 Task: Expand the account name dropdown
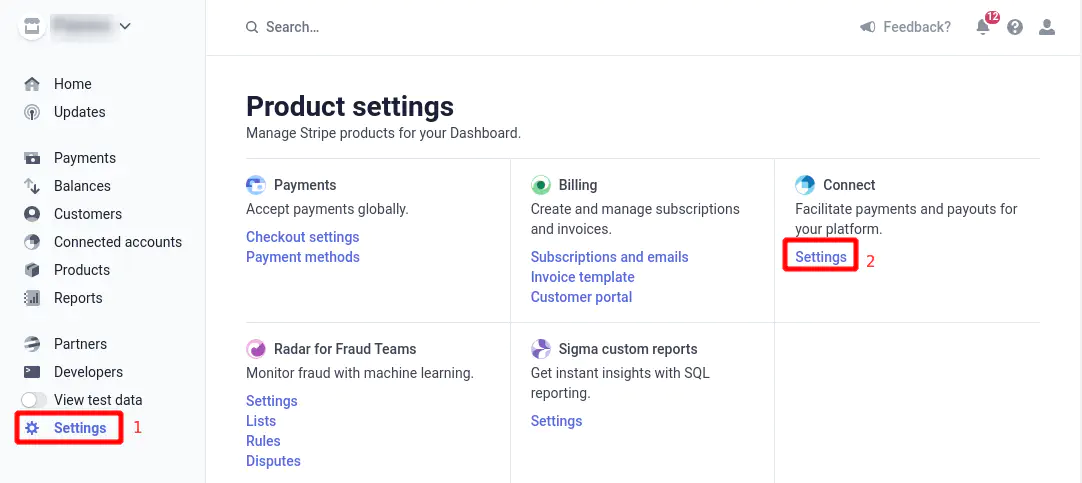coord(125,27)
